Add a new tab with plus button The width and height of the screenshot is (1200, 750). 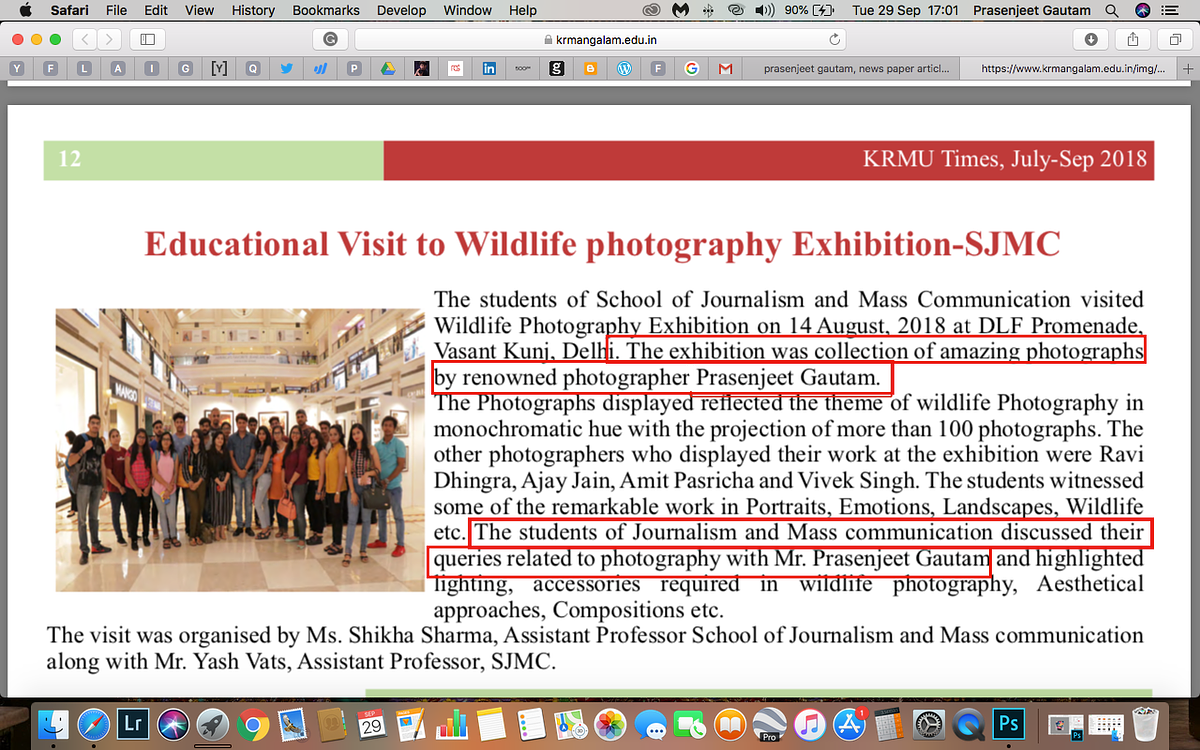click(1189, 69)
